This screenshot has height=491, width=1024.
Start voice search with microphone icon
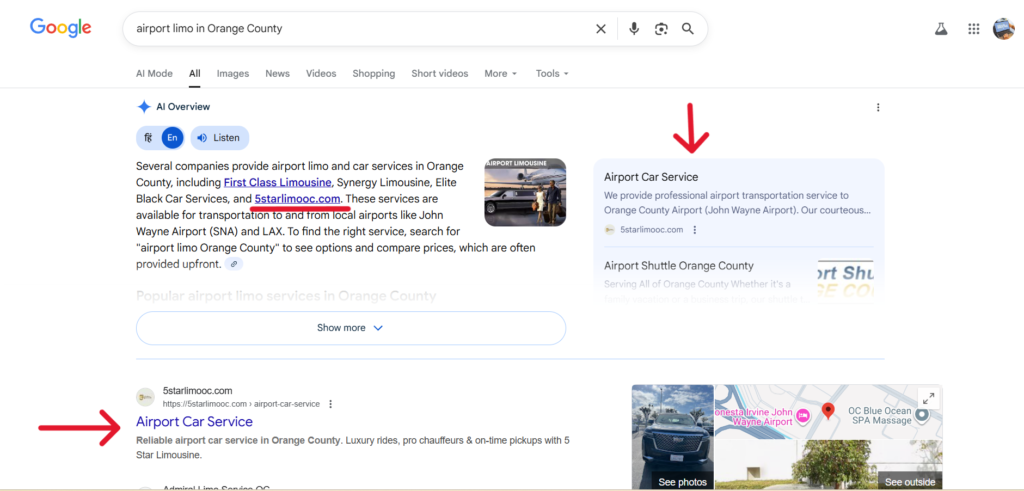pyautogui.click(x=633, y=29)
